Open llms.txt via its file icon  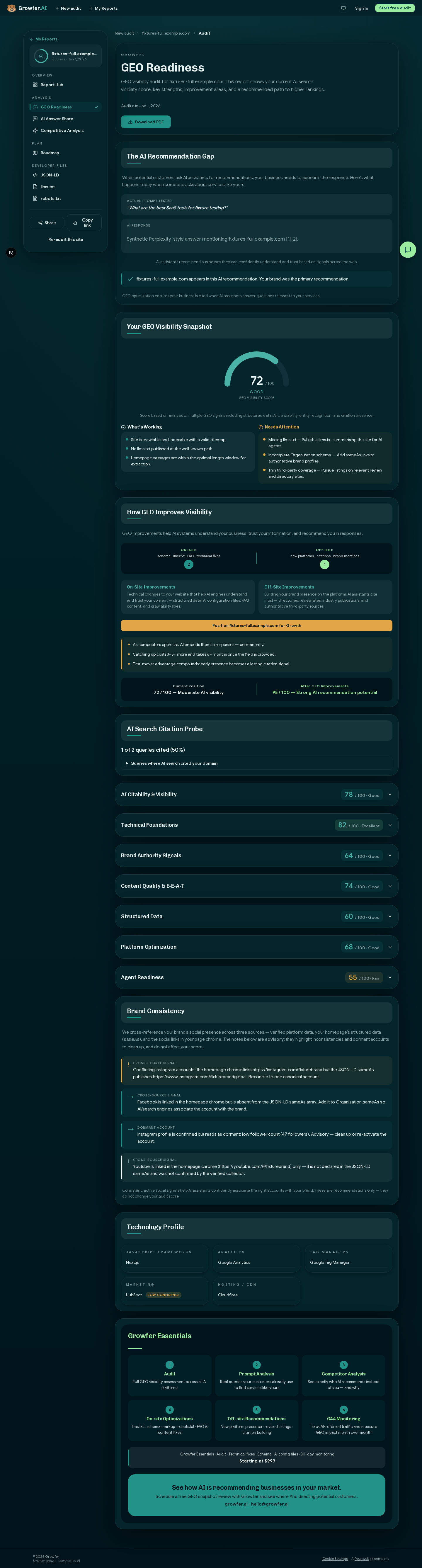[35, 187]
